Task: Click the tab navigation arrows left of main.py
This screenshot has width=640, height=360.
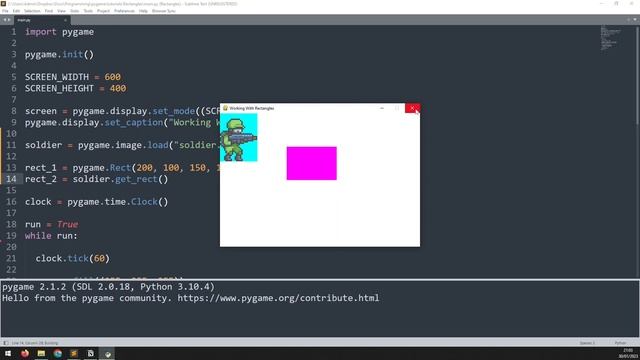Action: (x=7, y=20)
